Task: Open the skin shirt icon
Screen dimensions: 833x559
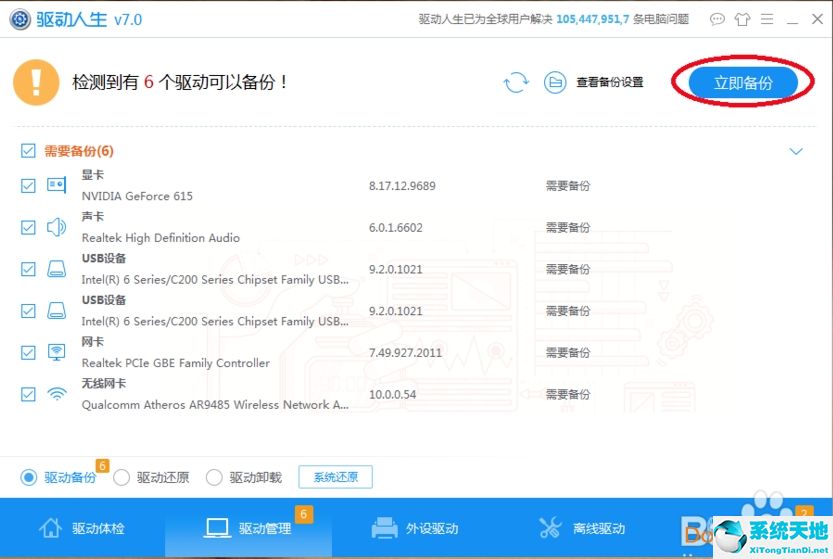Action: [x=742, y=20]
